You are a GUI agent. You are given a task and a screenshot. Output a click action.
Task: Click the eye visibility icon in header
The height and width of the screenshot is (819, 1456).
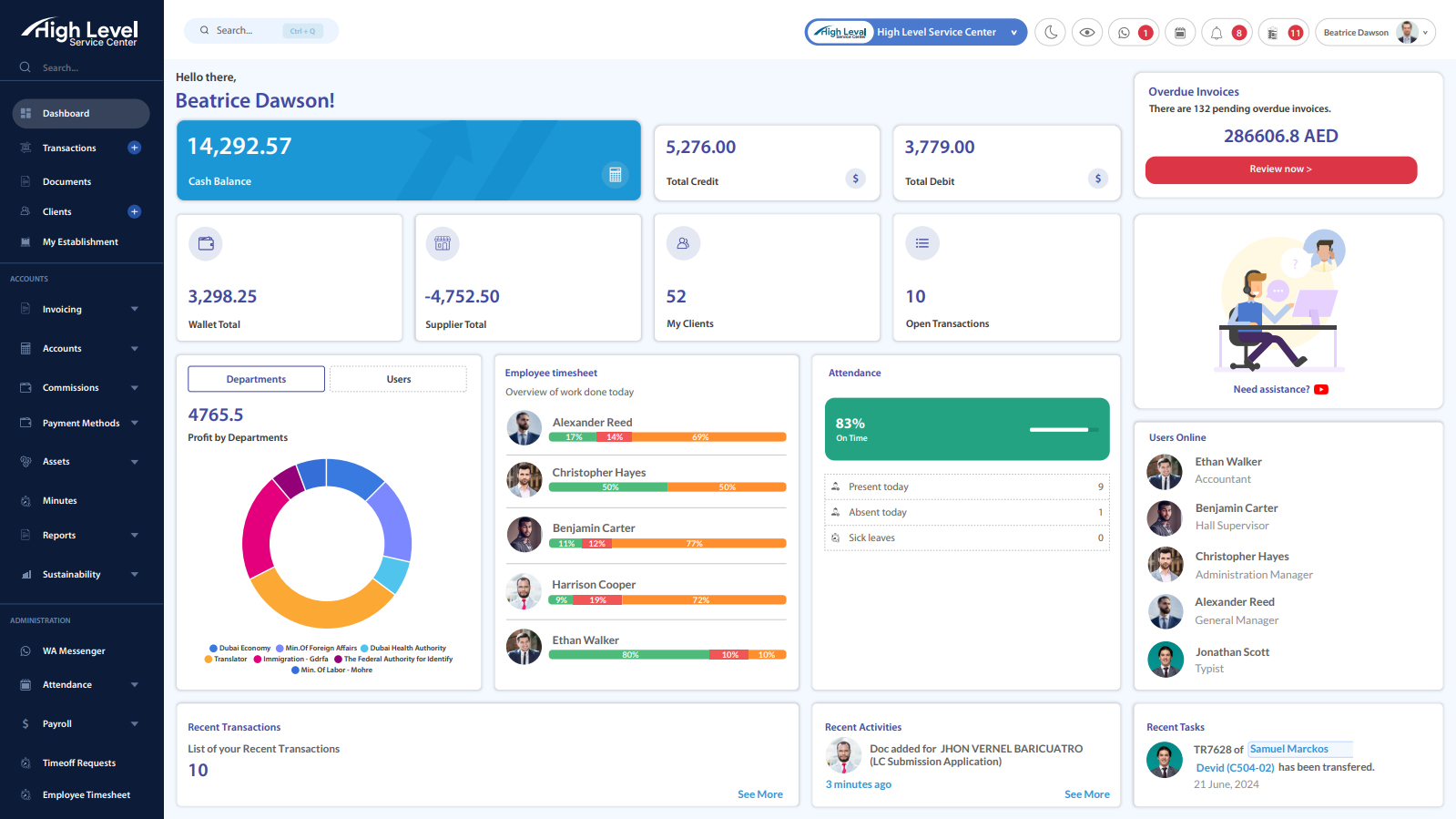tap(1087, 32)
